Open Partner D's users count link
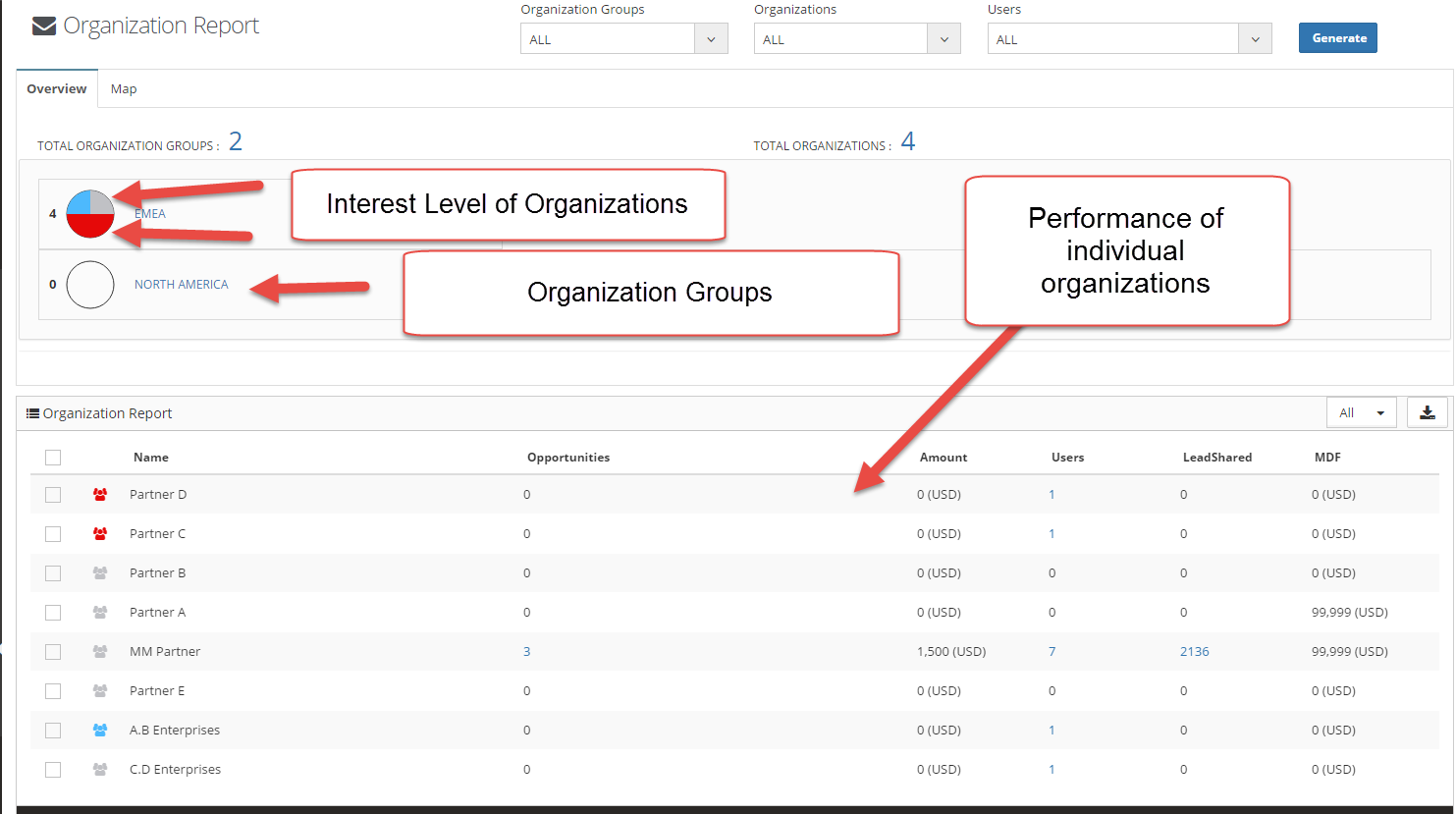This screenshot has height=814, width=1456. tap(1052, 495)
